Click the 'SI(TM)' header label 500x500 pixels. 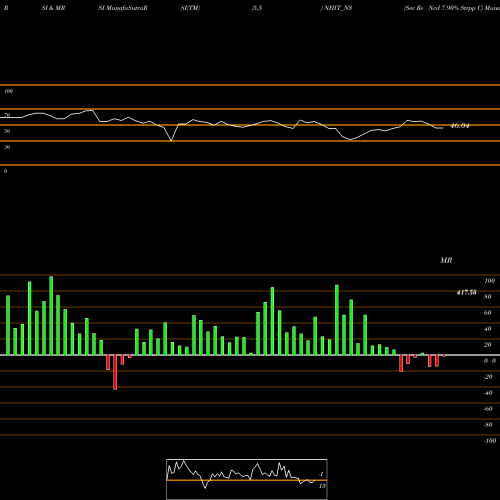pos(190,8)
